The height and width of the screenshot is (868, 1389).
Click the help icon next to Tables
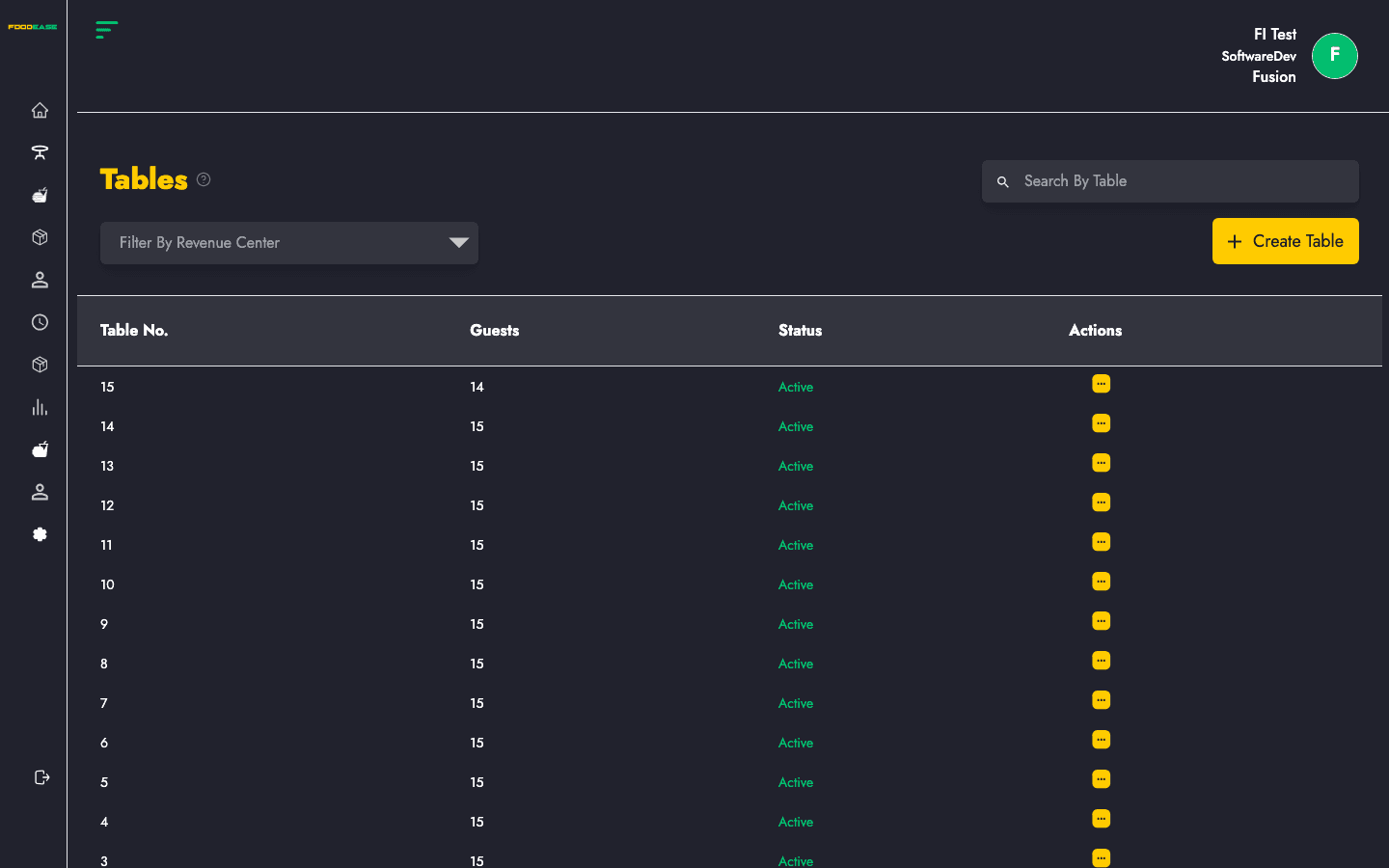pos(204,179)
